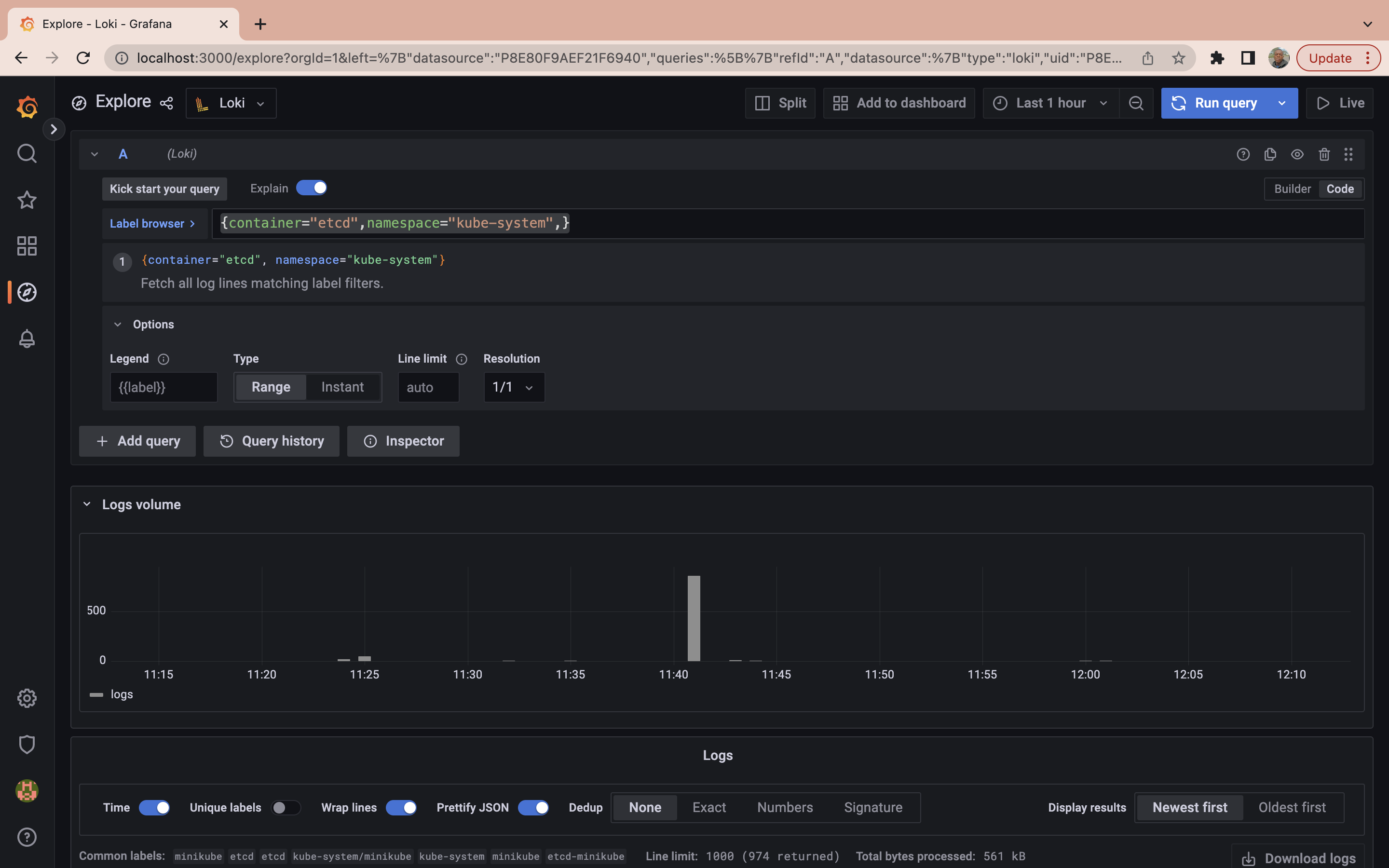This screenshot has width=1389, height=868.
Task: Click the Starred icon in sidebar
Action: pos(27,200)
